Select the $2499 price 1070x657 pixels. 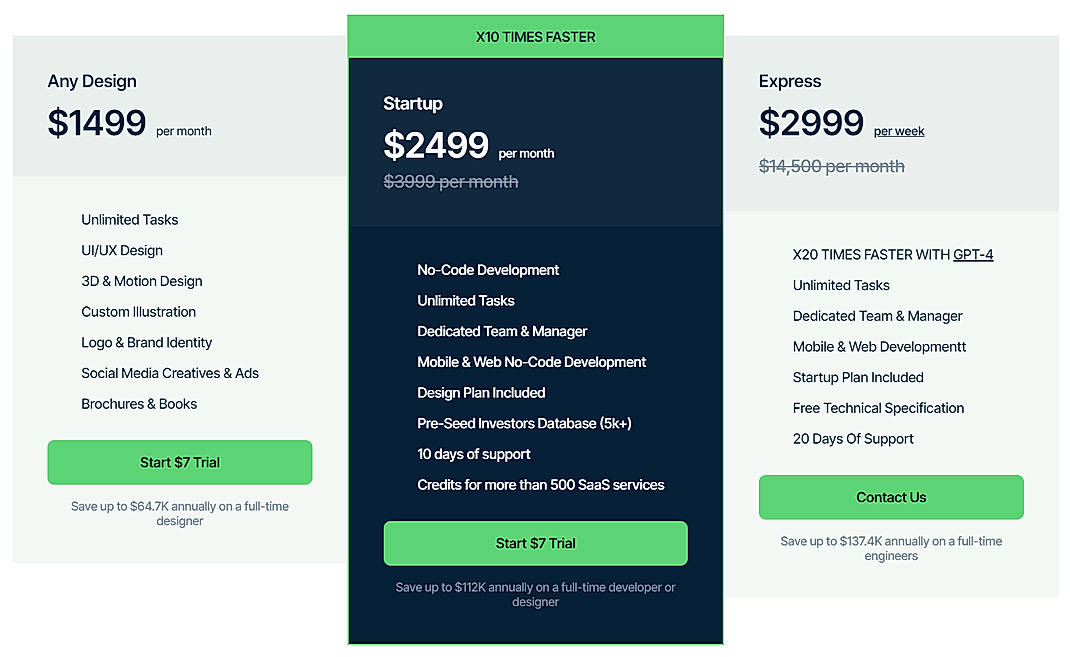(x=435, y=144)
